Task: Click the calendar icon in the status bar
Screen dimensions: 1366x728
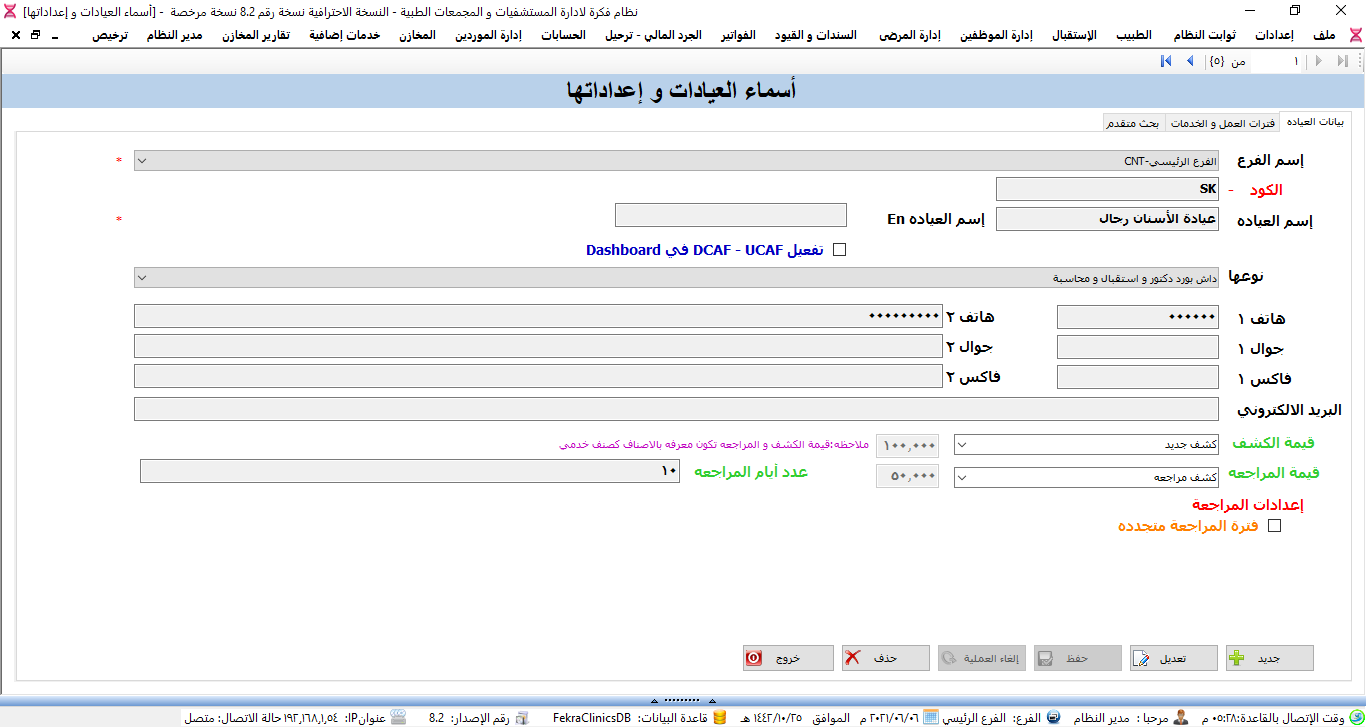Action: point(930,718)
